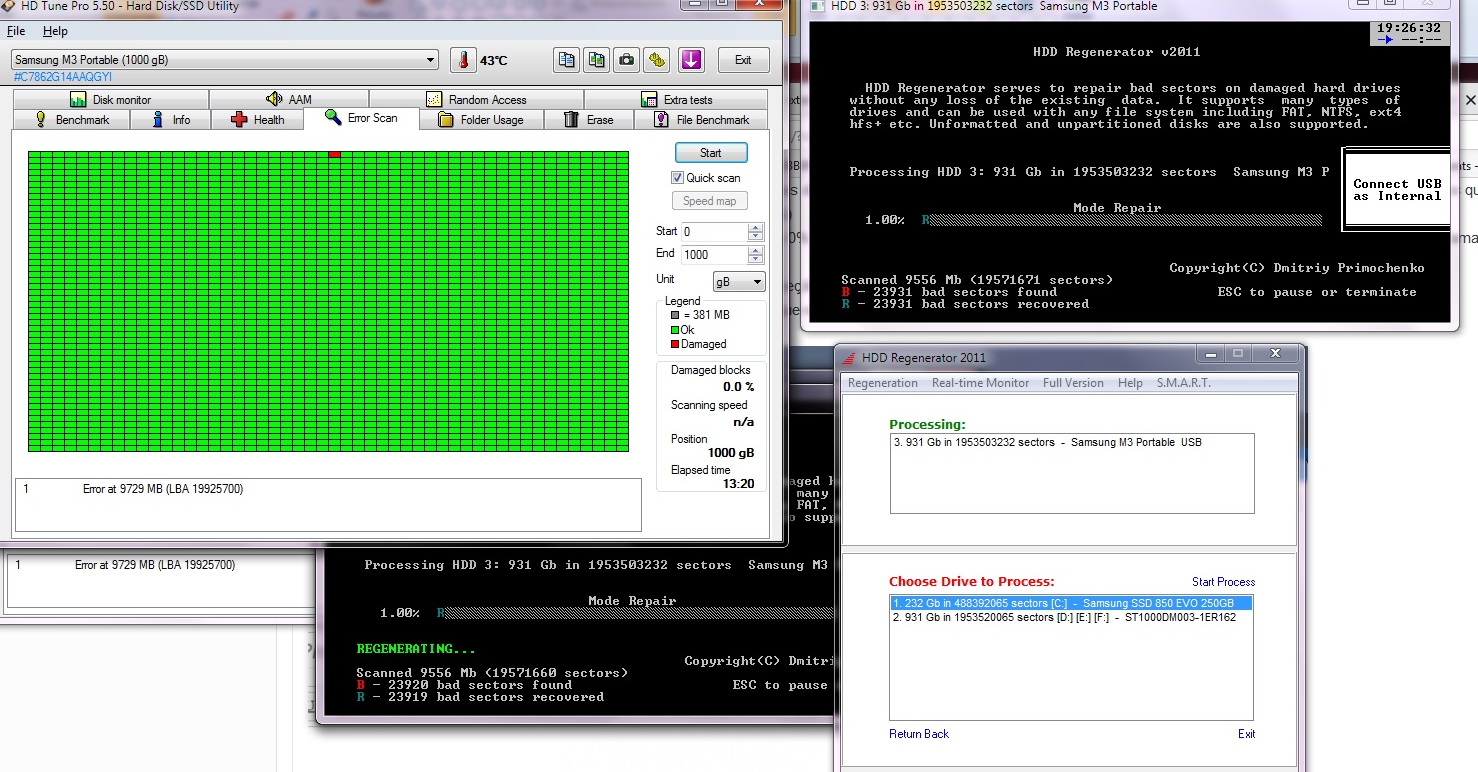Image resolution: width=1478 pixels, height=772 pixels.
Task: Open the Extra tests tab
Action: pos(676,100)
